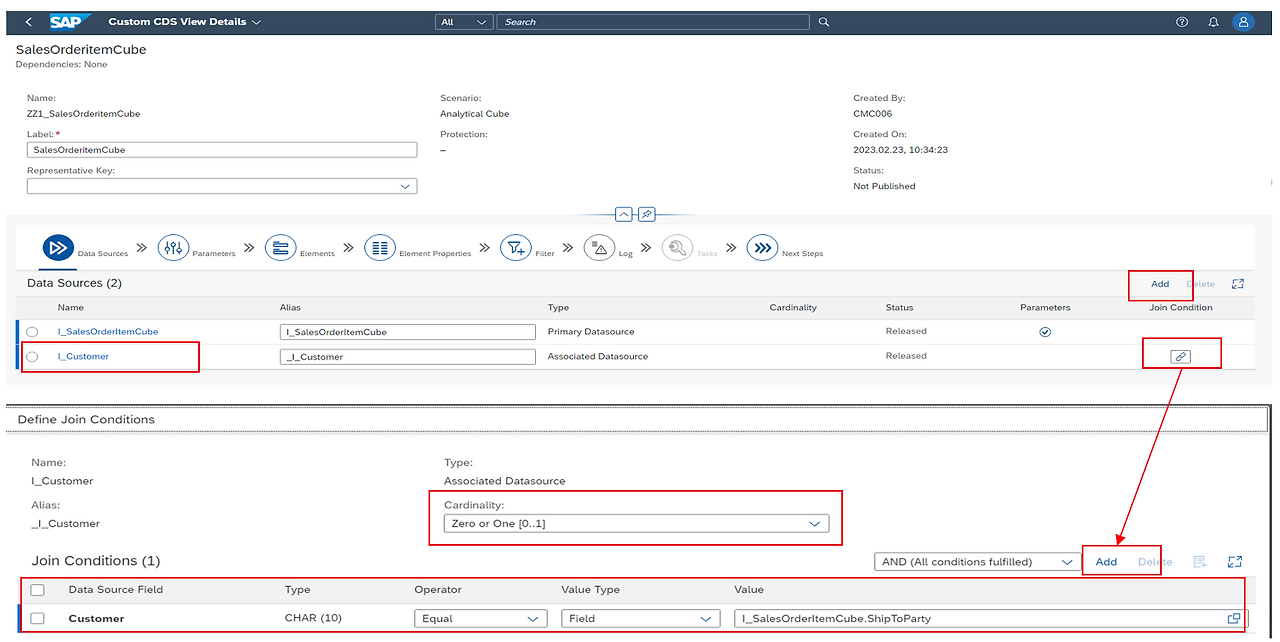1280x642 pixels.
Task: Click the Analytical Cube scenario text
Action: point(475,114)
